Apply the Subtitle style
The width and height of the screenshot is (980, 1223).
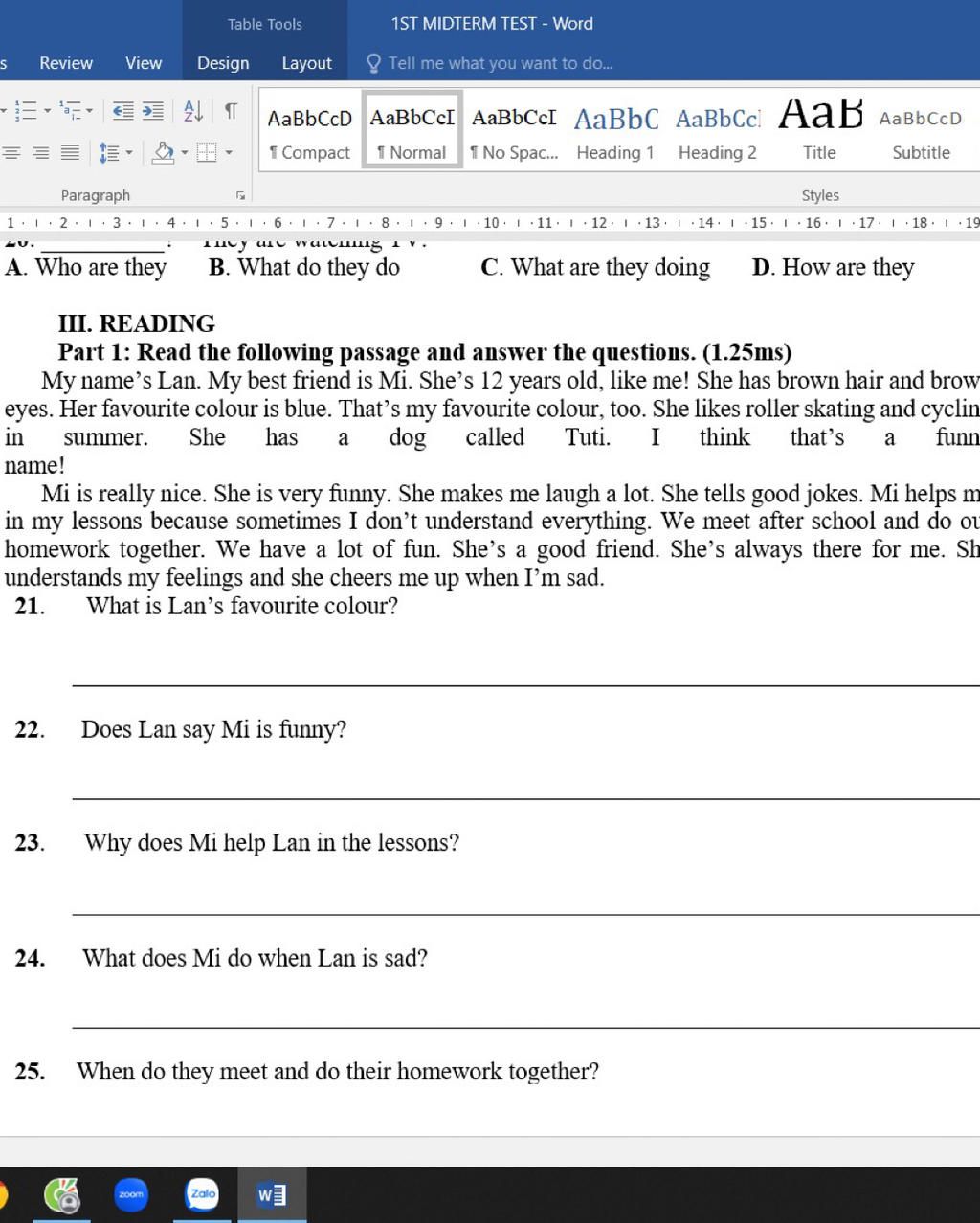coord(921,131)
